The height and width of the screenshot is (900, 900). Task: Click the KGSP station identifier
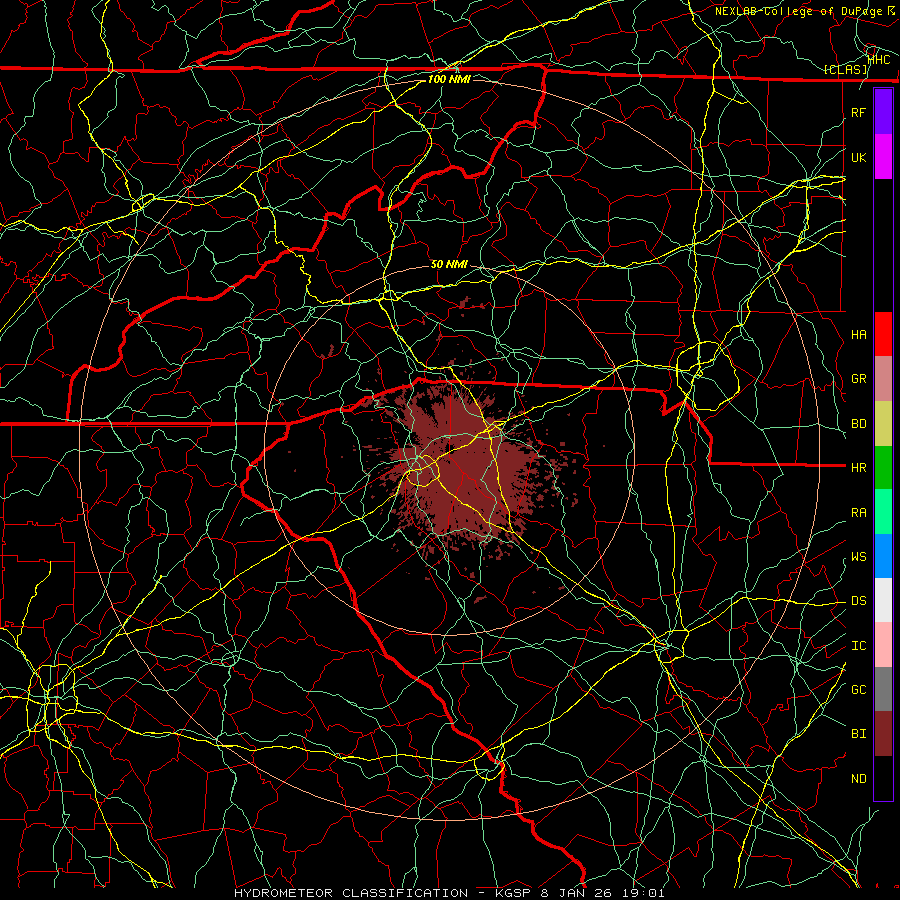(511, 893)
